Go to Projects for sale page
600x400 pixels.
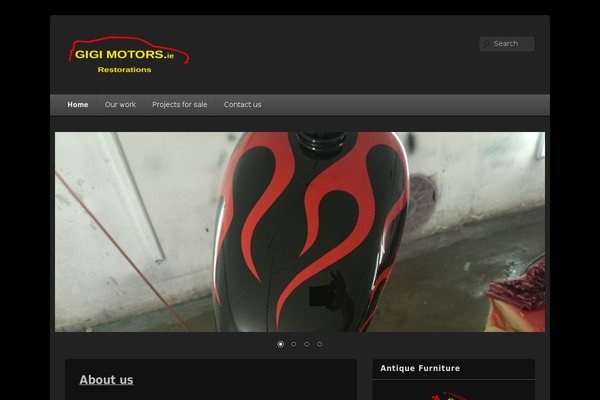coord(179,104)
